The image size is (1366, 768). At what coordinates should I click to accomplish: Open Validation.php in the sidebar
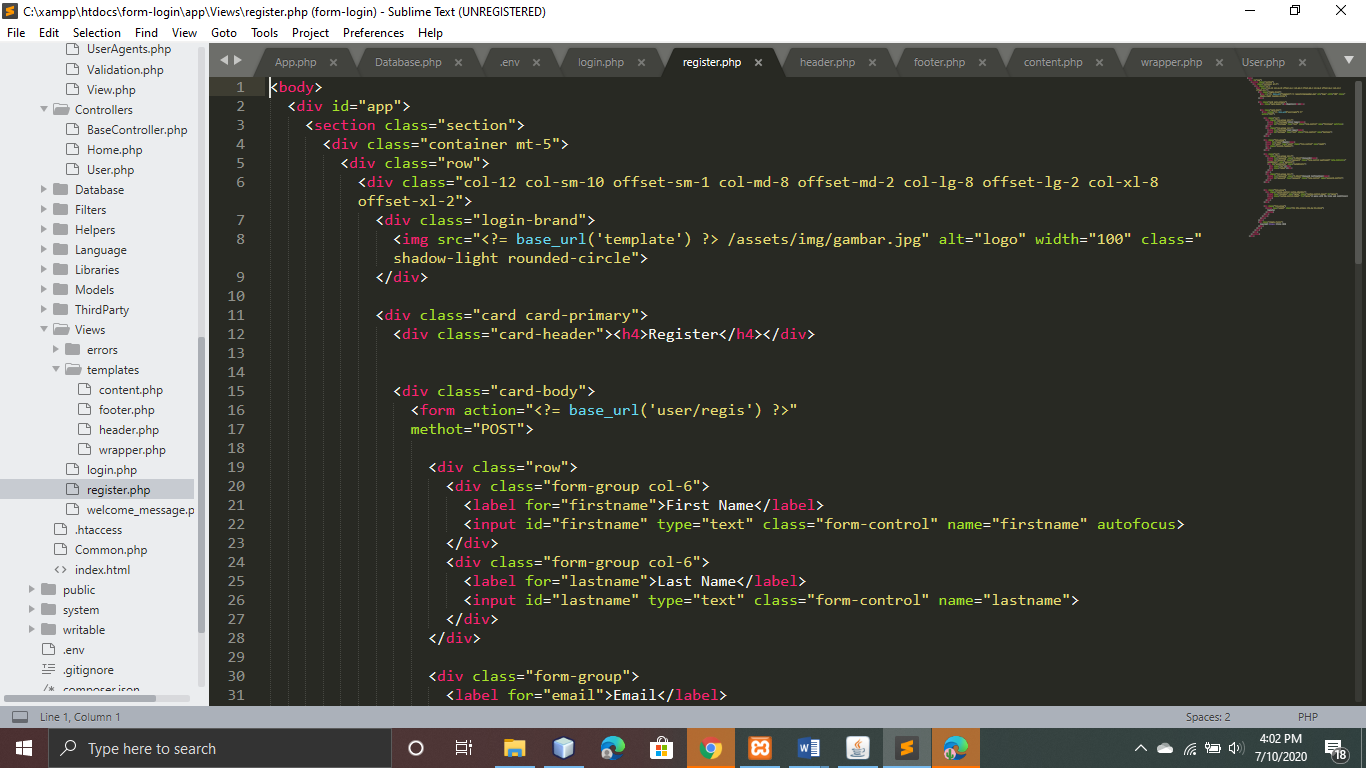125,70
